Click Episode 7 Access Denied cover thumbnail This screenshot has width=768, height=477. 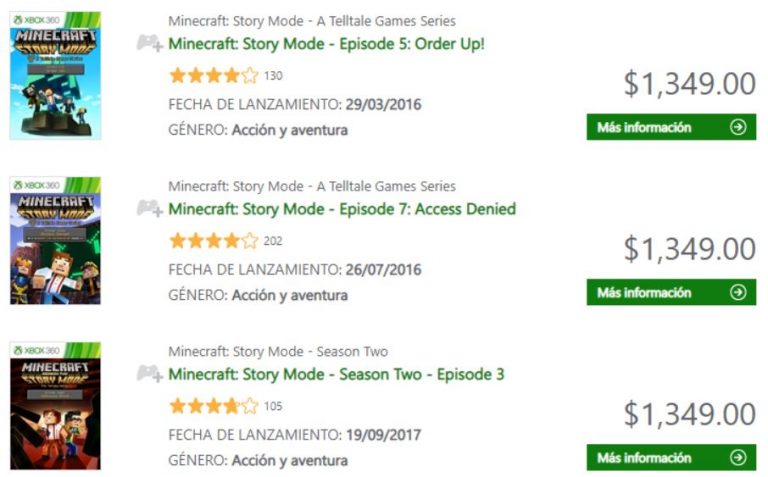55,240
